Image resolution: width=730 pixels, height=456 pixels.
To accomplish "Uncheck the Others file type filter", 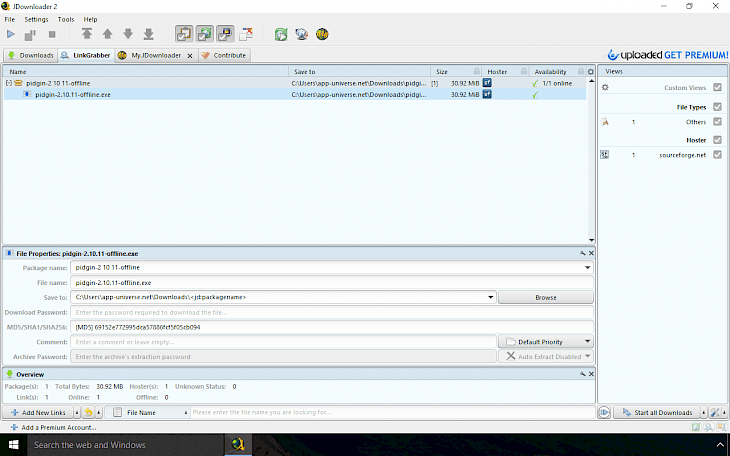I will click(x=717, y=122).
